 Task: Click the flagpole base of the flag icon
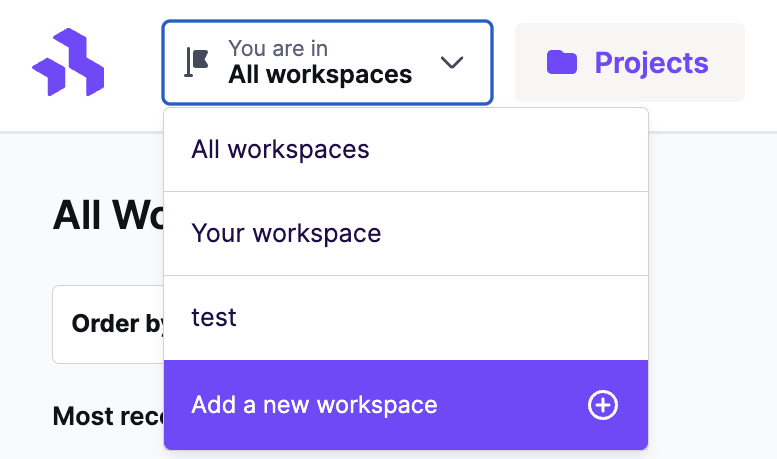[x=188, y=75]
